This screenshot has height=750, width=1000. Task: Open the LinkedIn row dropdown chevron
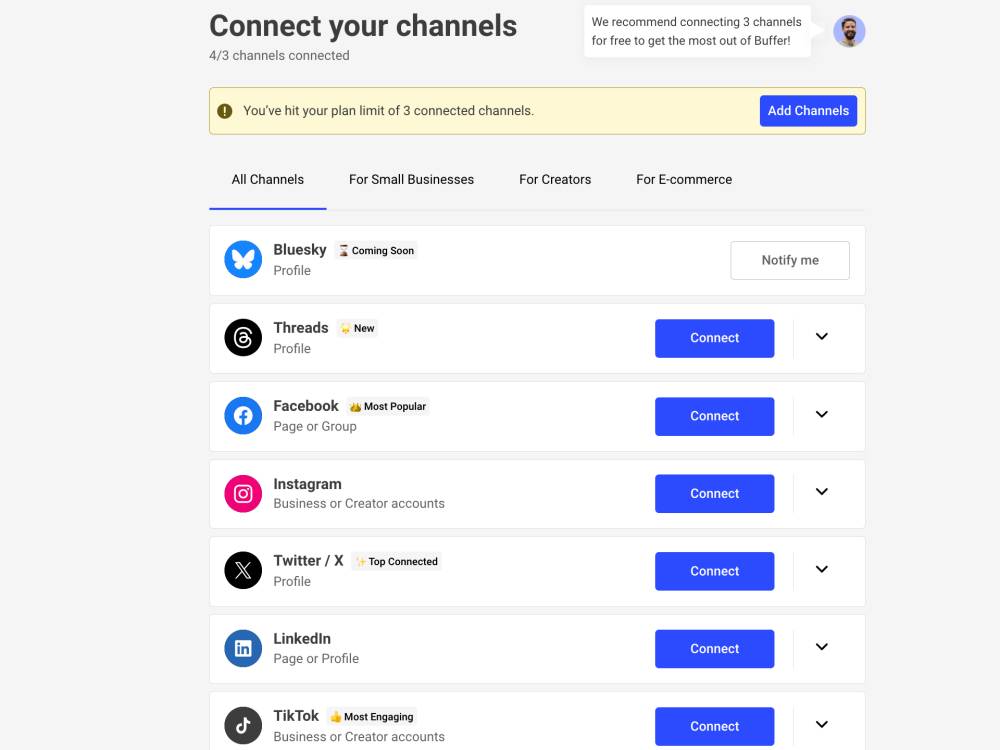coord(821,647)
